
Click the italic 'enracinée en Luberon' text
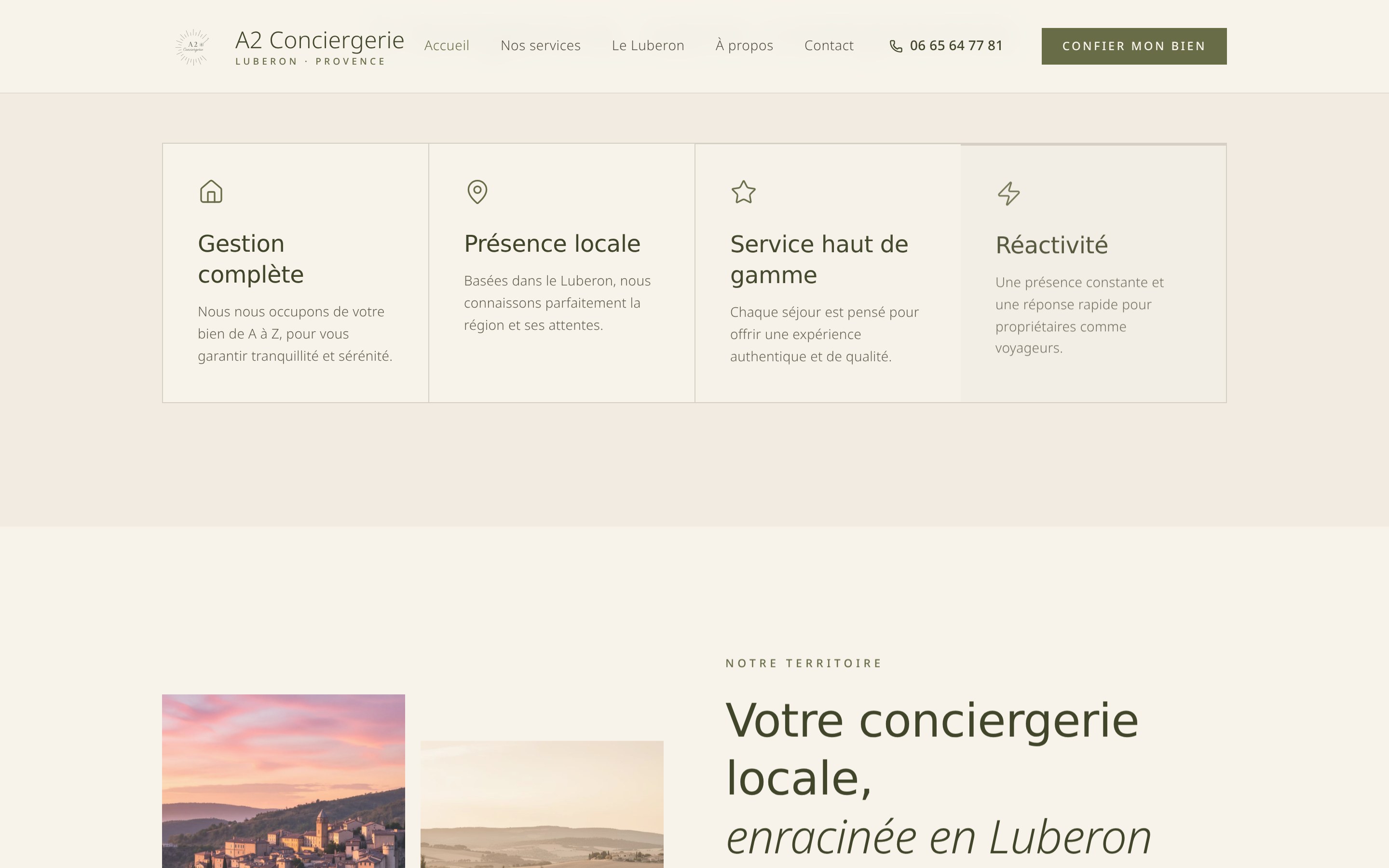pyautogui.click(x=939, y=838)
